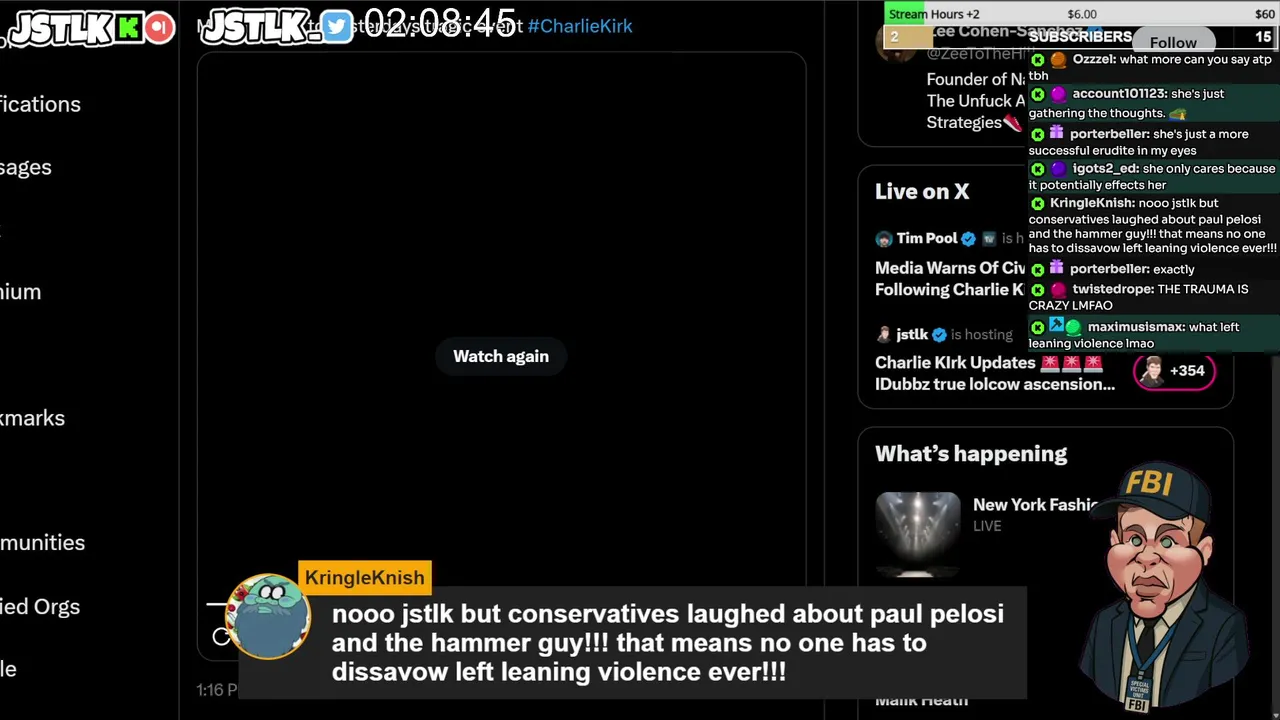The height and width of the screenshot is (720, 1280).
Task: Click the Live on X heading
Action: pos(922,191)
